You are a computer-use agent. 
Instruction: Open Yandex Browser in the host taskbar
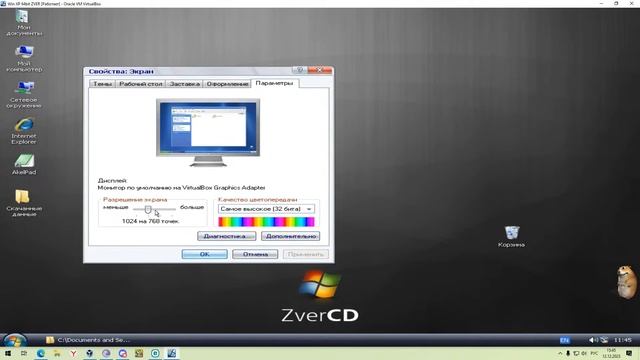[x=73, y=353]
